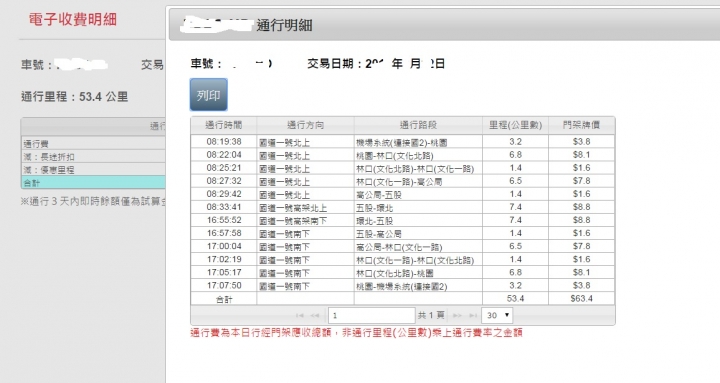
Task: Click the 共 1 頁 page count text
Action: [431, 315]
